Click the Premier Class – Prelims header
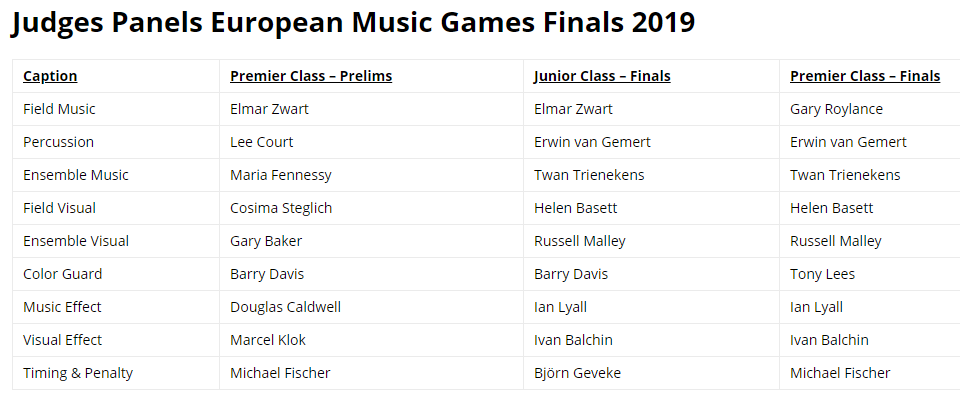This screenshot has width=960, height=401. [x=311, y=76]
